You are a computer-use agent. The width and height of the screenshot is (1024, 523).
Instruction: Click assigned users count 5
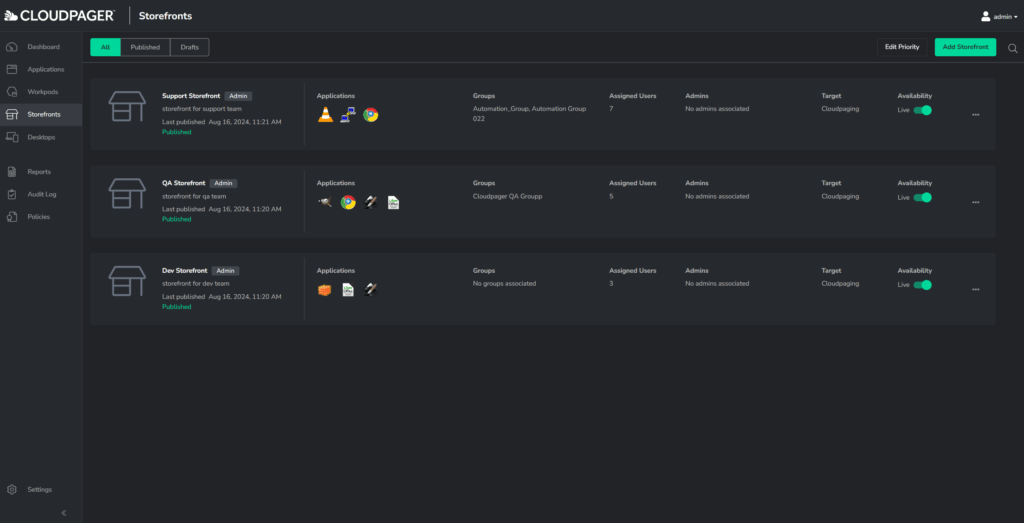pyautogui.click(x=611, y=197)
